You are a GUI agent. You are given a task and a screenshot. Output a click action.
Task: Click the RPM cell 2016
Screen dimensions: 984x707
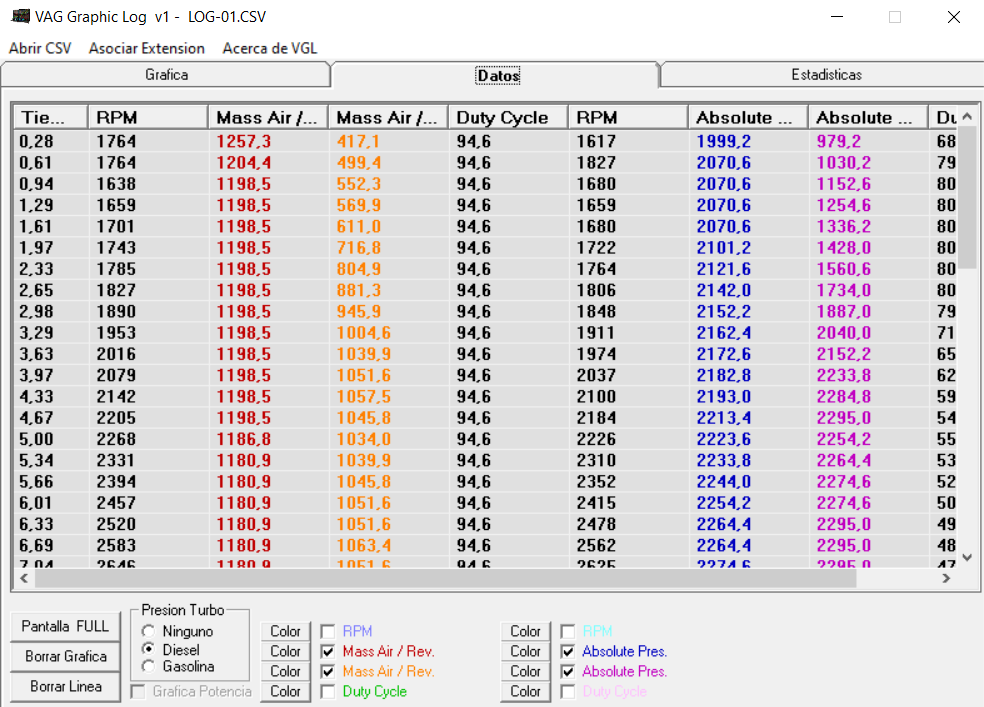(x=116, y=354)
